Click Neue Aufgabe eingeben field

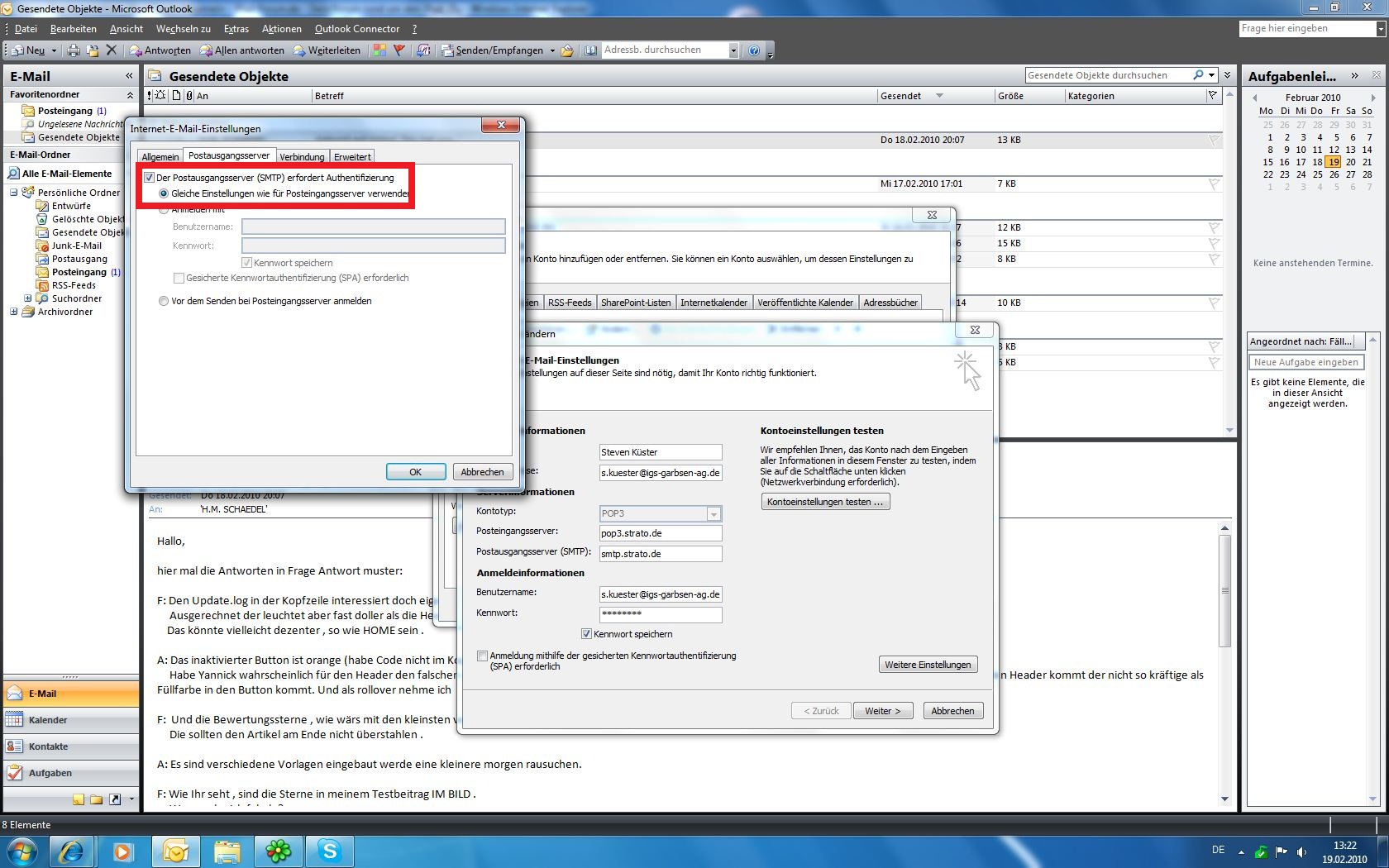point(1306,362)
